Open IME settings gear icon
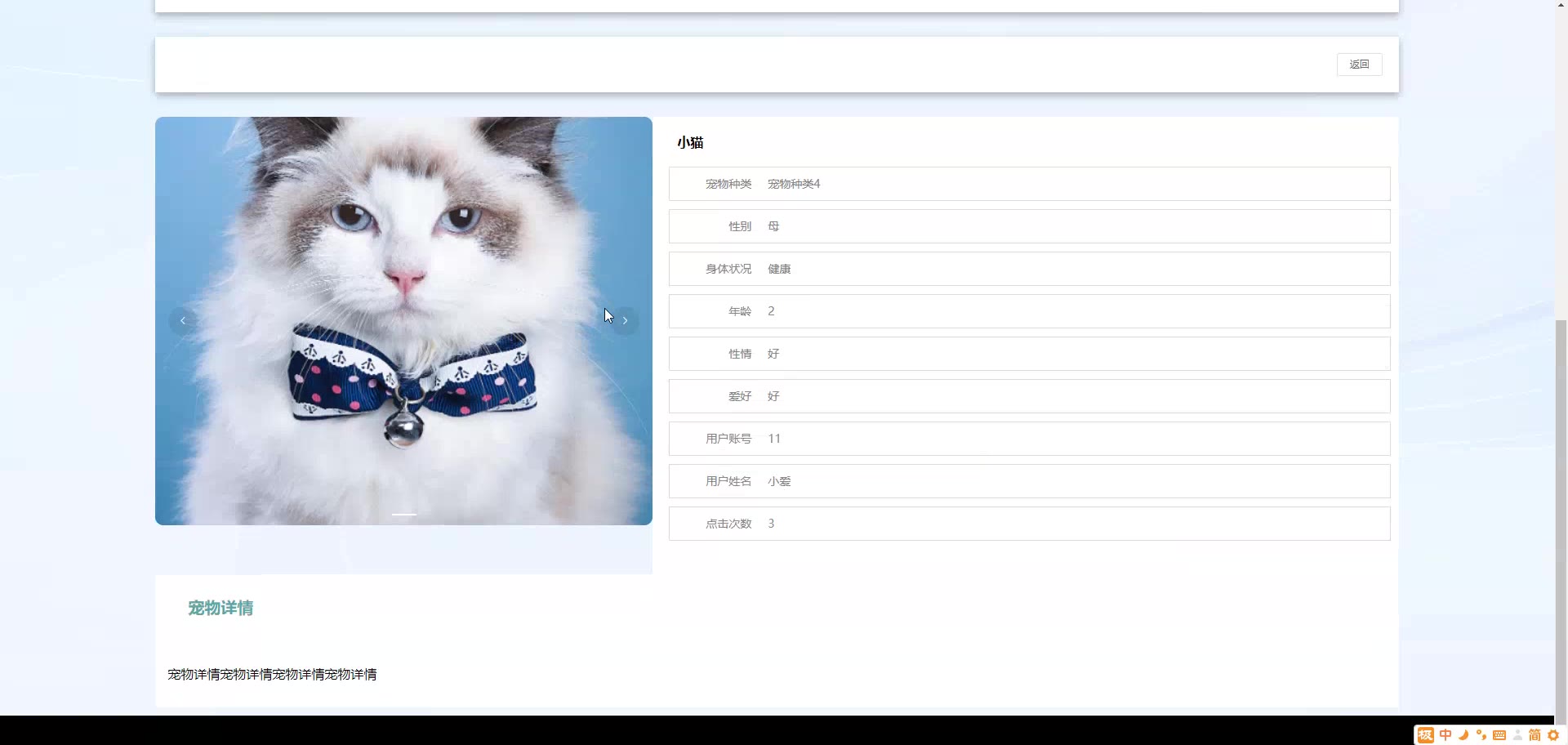The width and height of the screenshot is (1568, 745). pos(1552,735)
